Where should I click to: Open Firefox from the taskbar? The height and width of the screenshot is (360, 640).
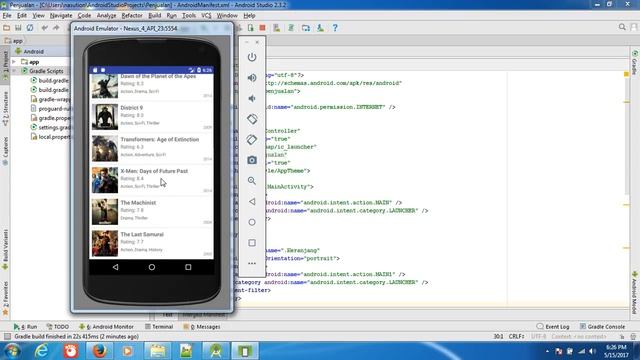[x=100, y=351]
